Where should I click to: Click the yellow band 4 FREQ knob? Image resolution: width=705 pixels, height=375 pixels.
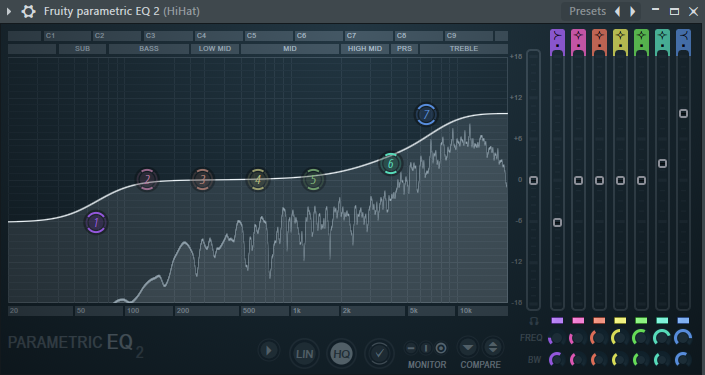[620, 338]
